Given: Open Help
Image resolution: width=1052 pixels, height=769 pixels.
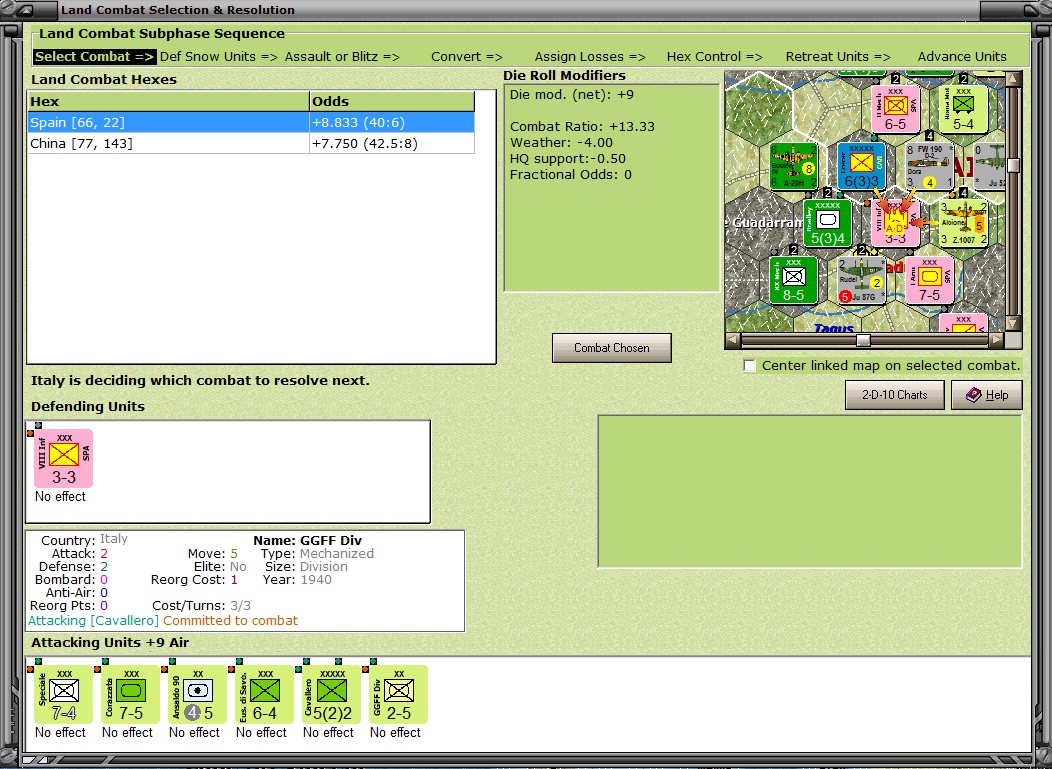Looking at the screenshot, I should click(x=987, y=395).
